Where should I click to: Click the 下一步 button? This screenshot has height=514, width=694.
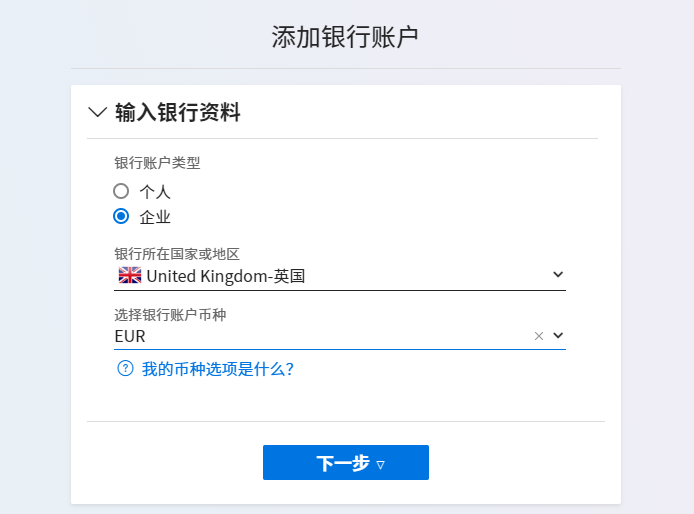point(346,463)
